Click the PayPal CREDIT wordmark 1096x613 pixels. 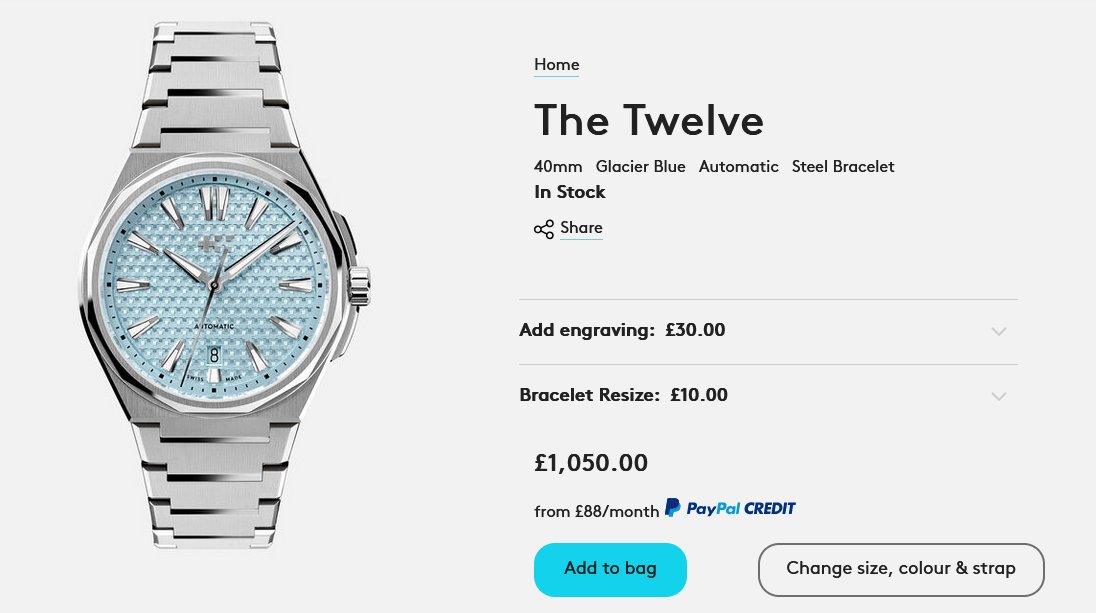741,508
